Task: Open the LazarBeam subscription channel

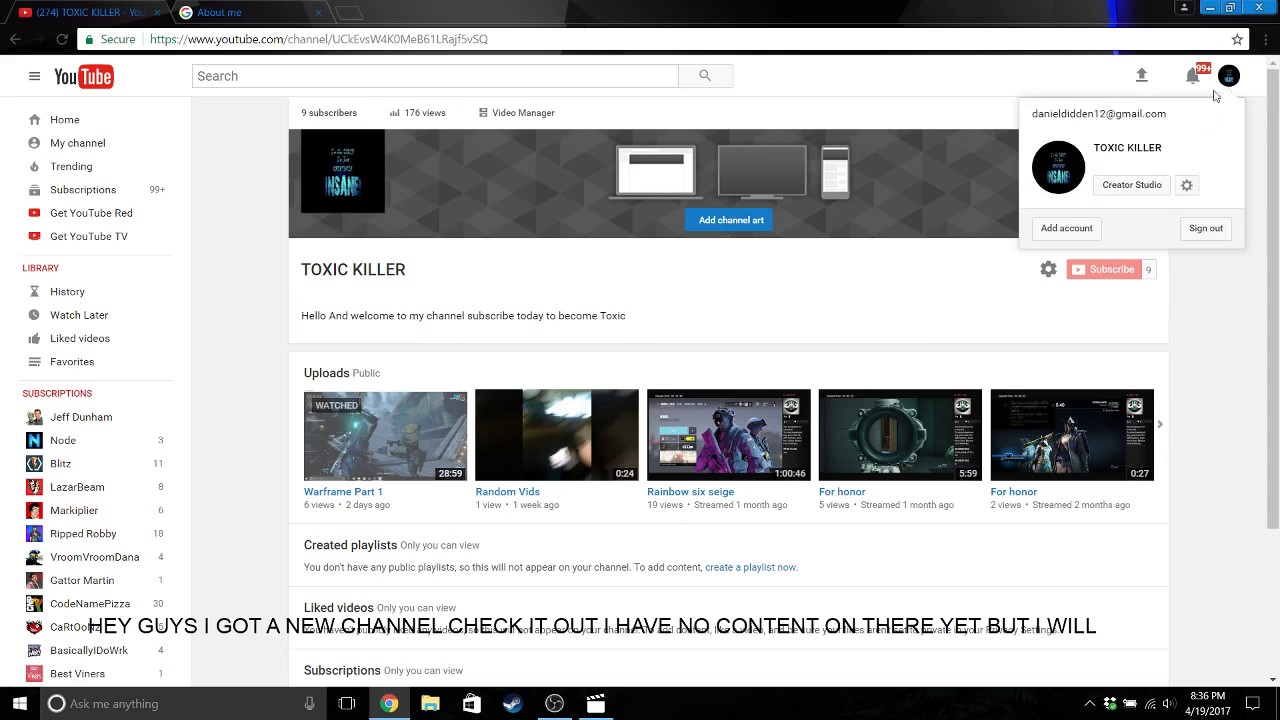Action: (x=77, y=487)
